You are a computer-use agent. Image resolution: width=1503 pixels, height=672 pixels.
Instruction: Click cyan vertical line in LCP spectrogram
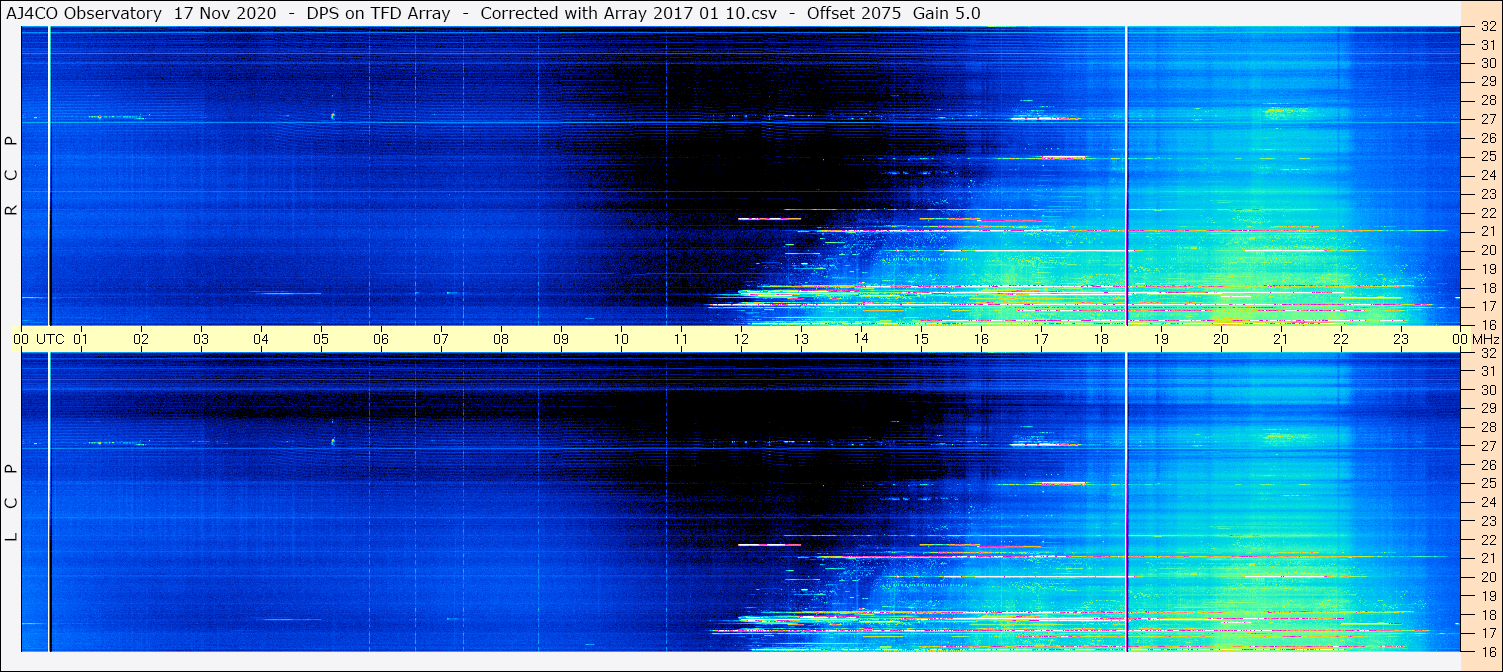coord(49,500)
